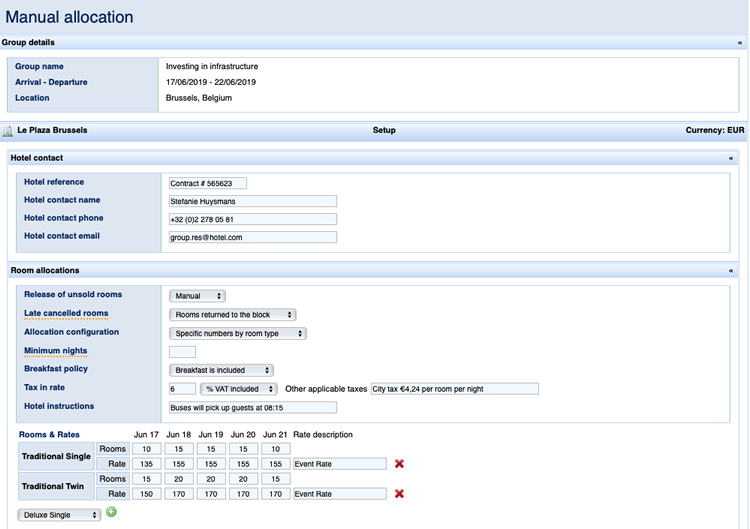Screen dimensions: 750x529
Task: Click Traditional Twin rate field for Jun 17
Action: (x=146, y=494)
